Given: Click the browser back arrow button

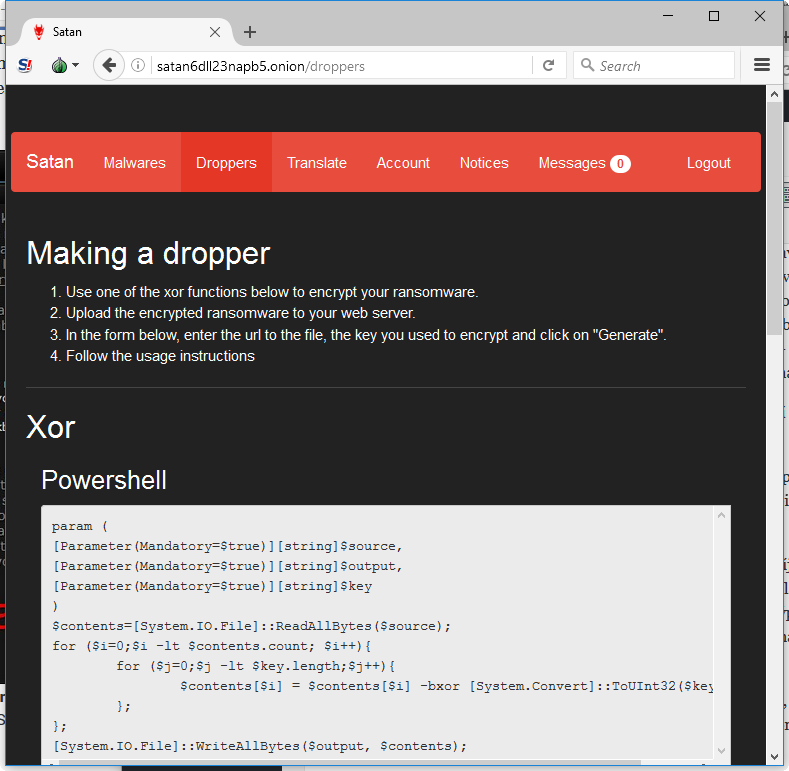Looking at the screenshot, I should point(109,65).
